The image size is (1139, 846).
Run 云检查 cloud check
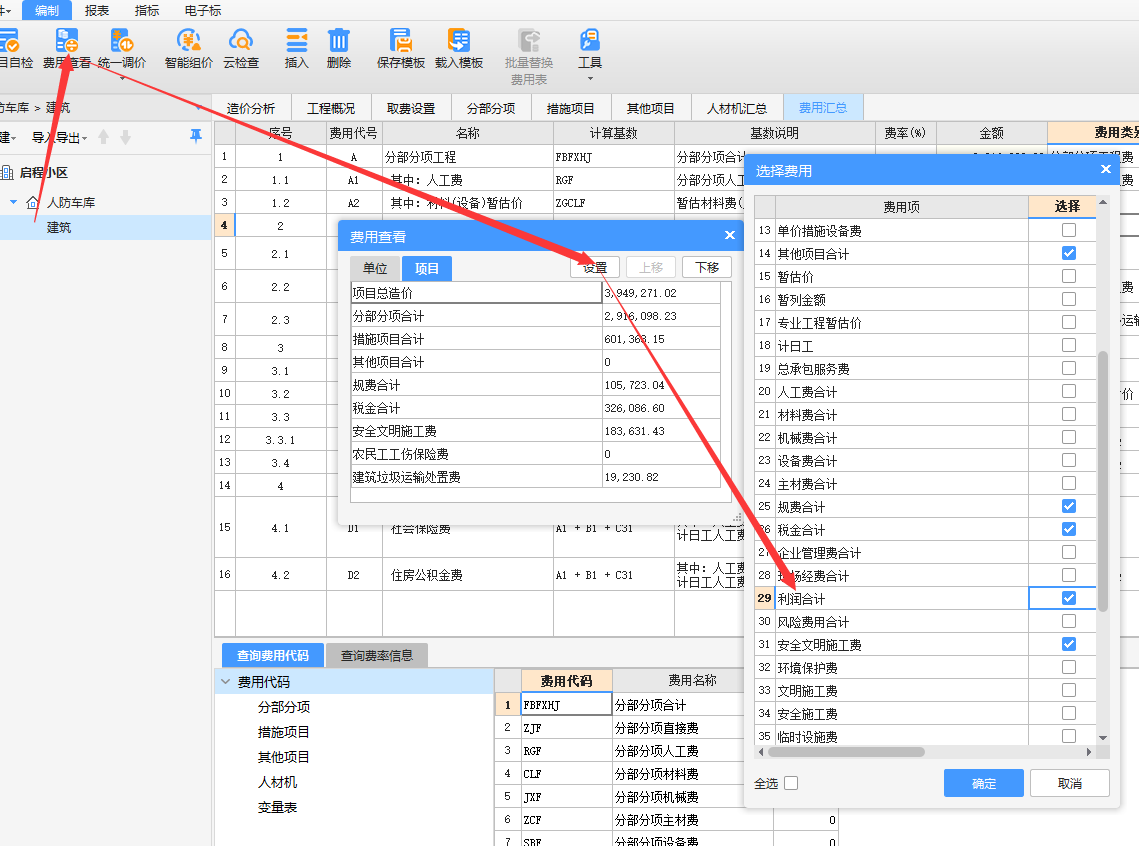pyautogui.click(x=241, y=48)
